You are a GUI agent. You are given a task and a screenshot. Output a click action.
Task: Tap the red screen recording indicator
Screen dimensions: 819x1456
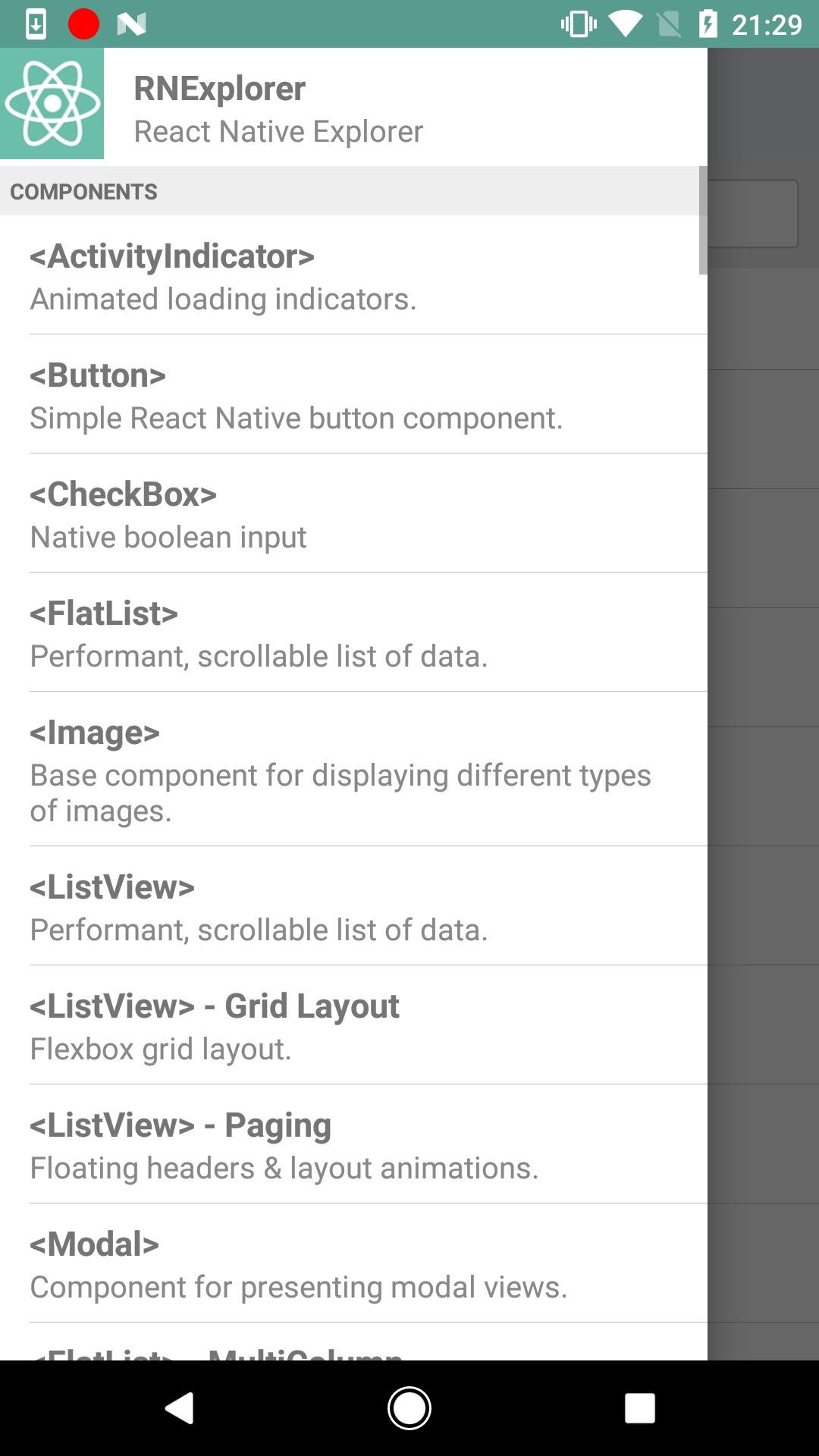pyautogui.click(x=83, y=24)
